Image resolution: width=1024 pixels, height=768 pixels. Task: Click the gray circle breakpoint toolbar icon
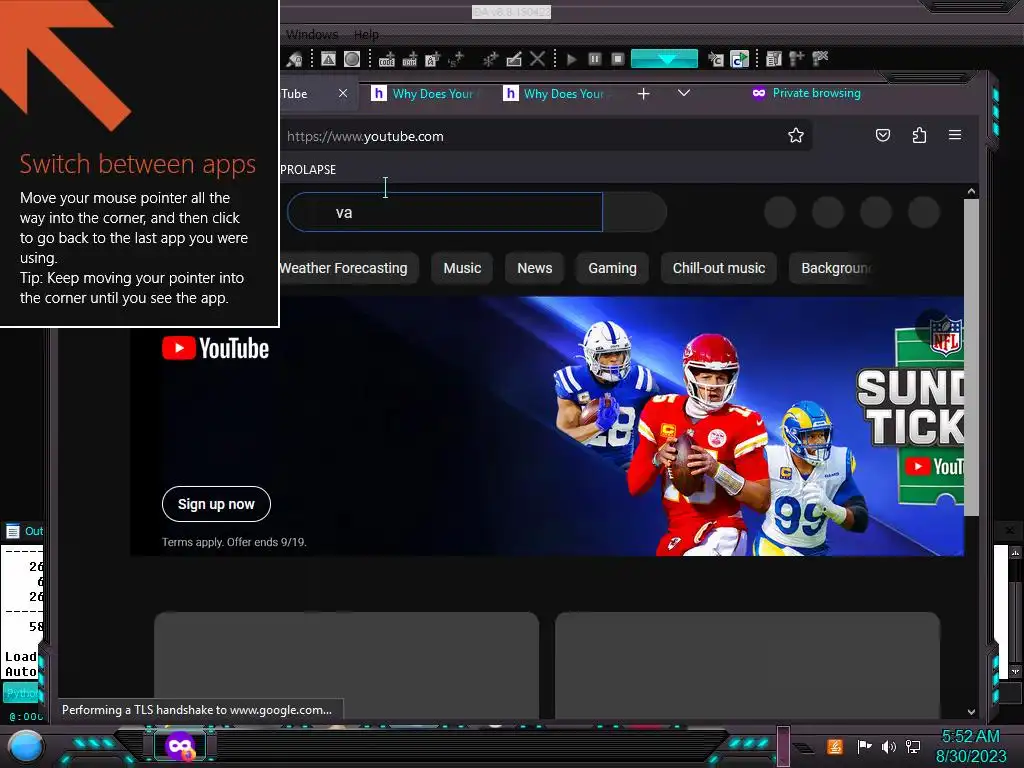pyautogui.click(x=352, y=59)
